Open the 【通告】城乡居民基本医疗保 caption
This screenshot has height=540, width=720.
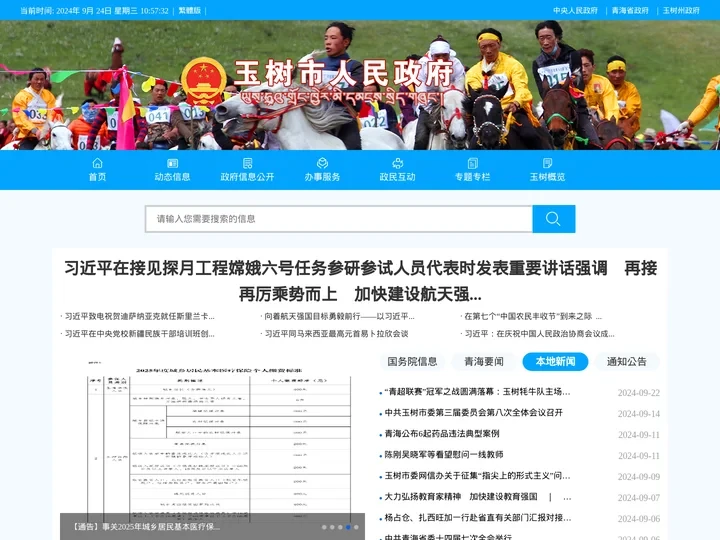146,527
